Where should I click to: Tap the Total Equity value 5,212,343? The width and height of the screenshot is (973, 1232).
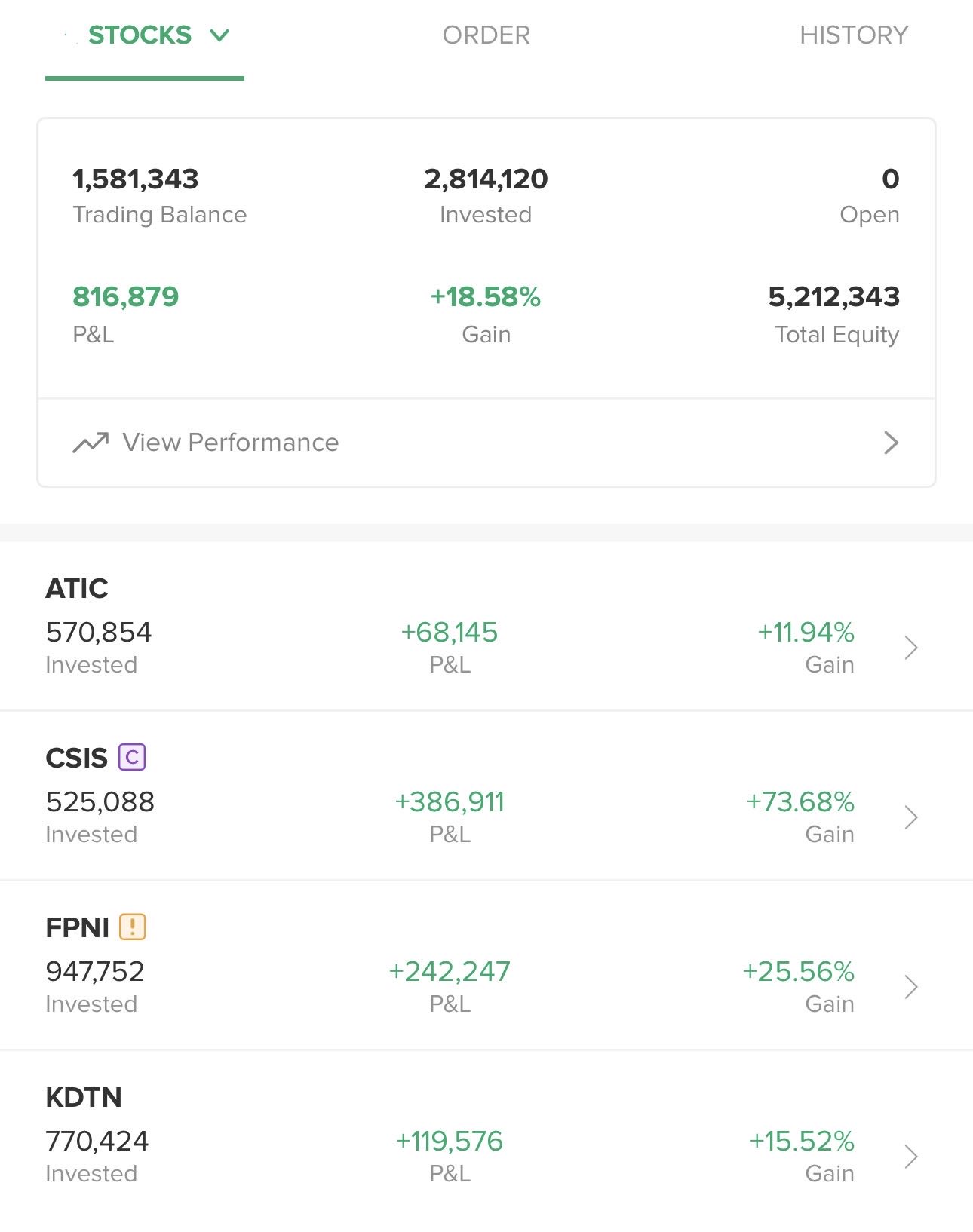(833, 297)
